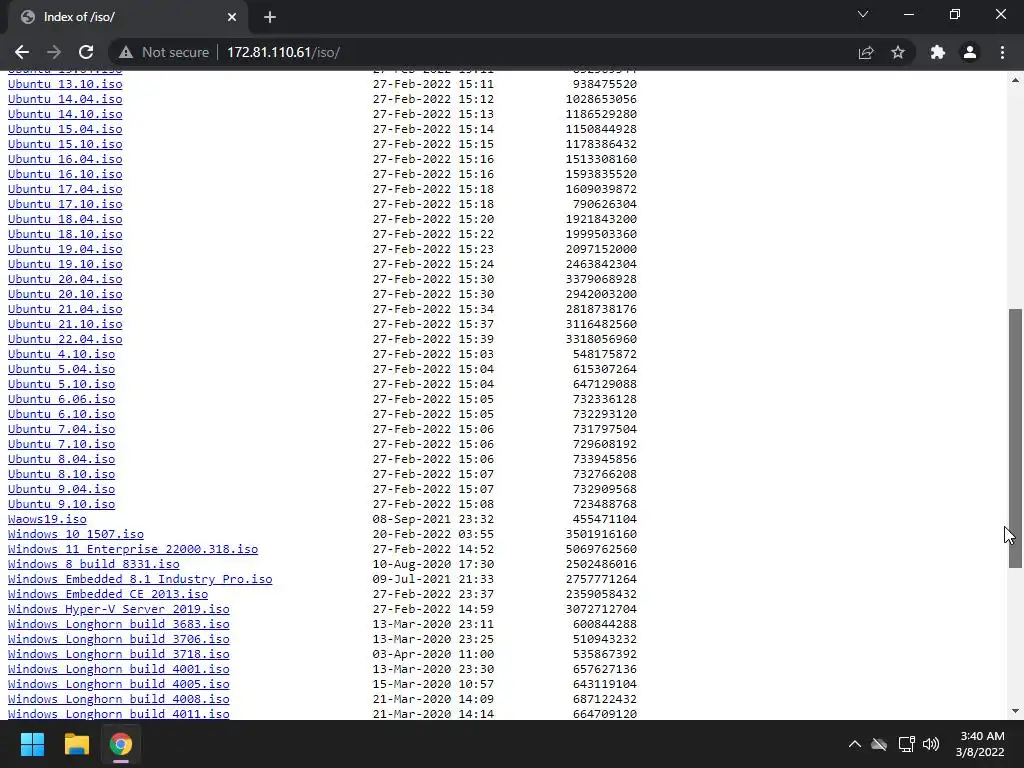Image resolution: width=1024 pixels, height=768 pixels.
Task: Click file size 3379068928
Action: click(601, 280)
